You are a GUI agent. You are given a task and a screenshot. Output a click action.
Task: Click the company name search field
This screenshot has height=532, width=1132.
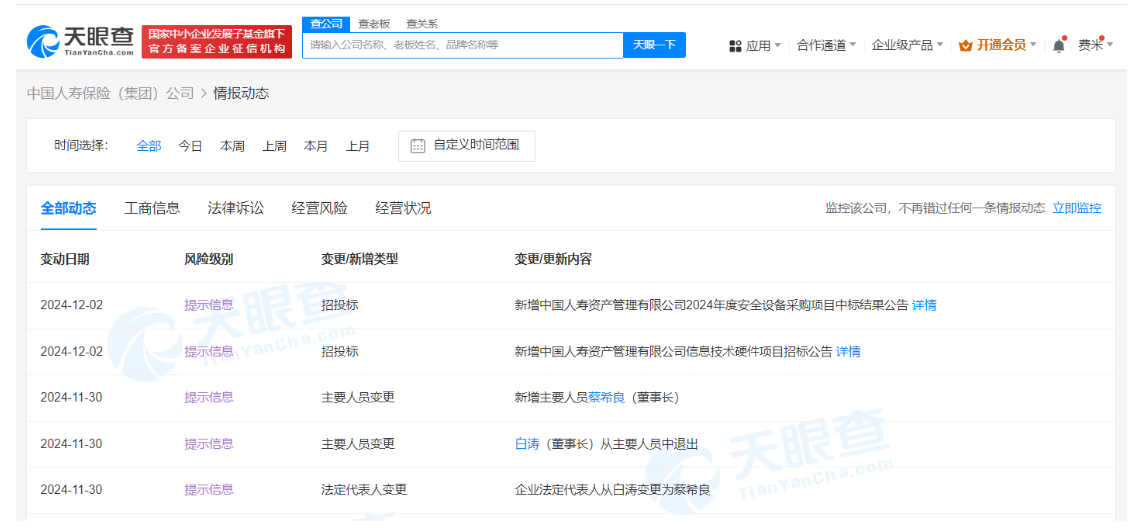pos(462,45)
